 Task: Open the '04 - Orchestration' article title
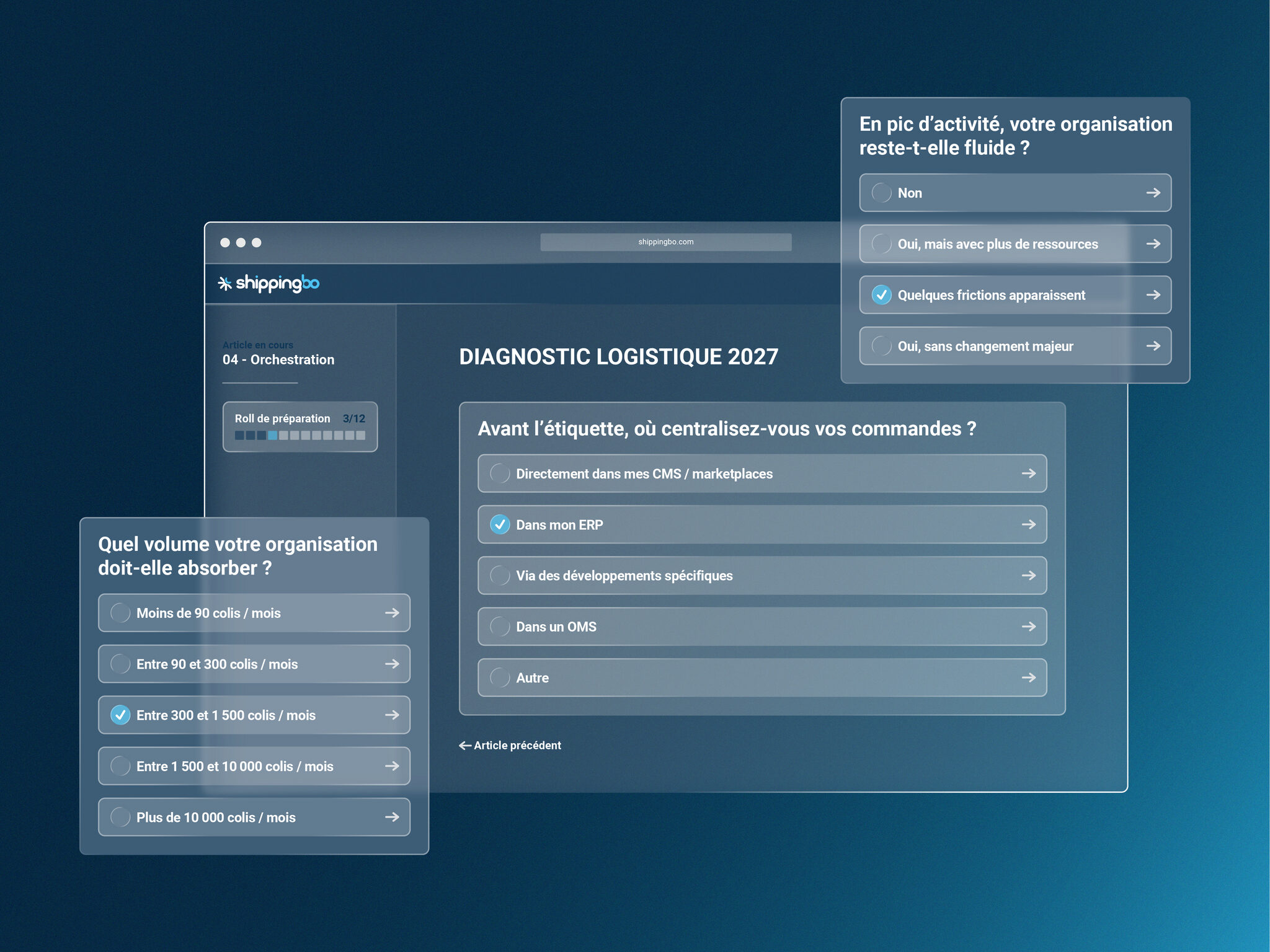(278, 359)
